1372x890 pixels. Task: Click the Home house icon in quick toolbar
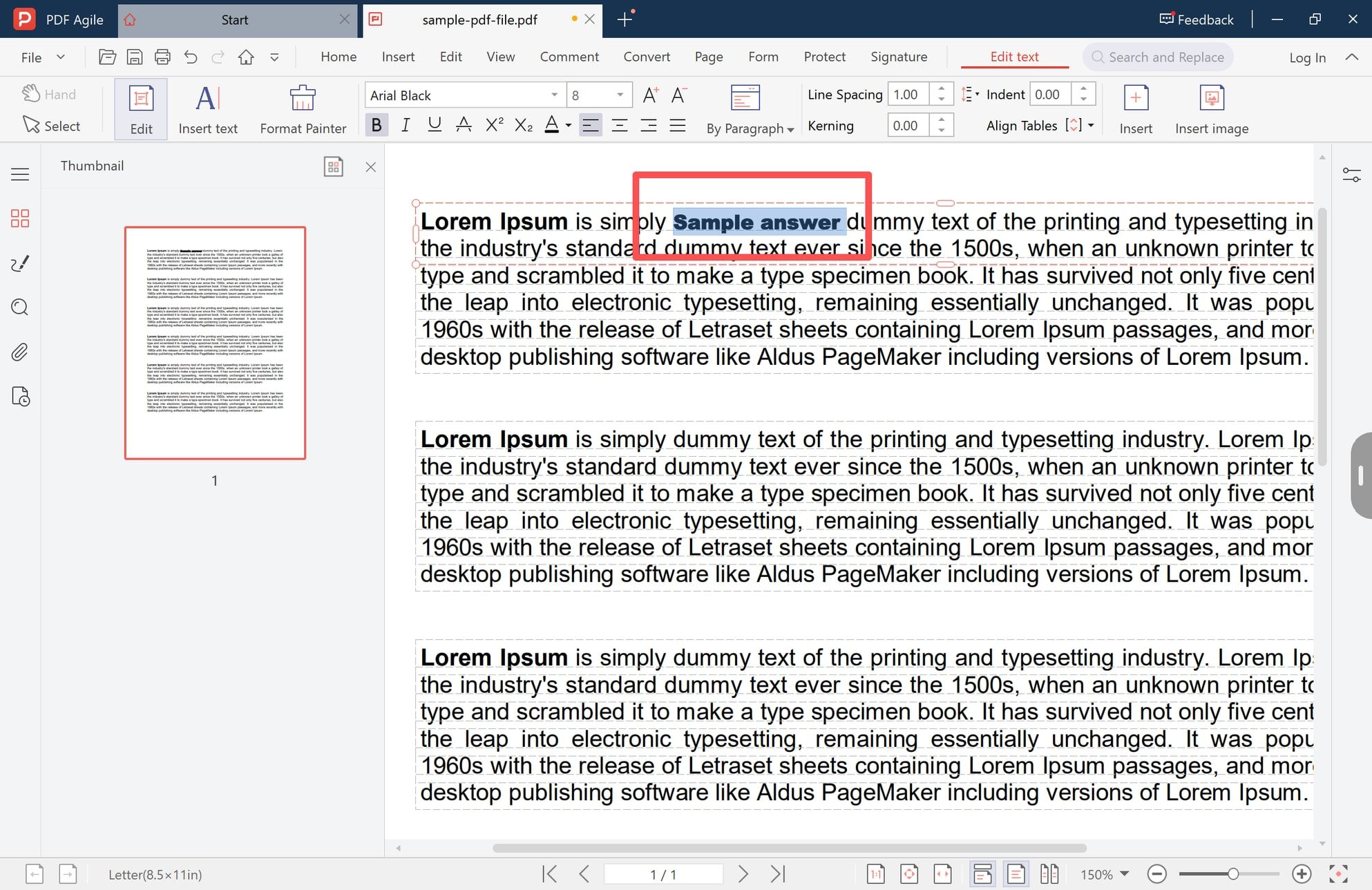coord(246,57)
